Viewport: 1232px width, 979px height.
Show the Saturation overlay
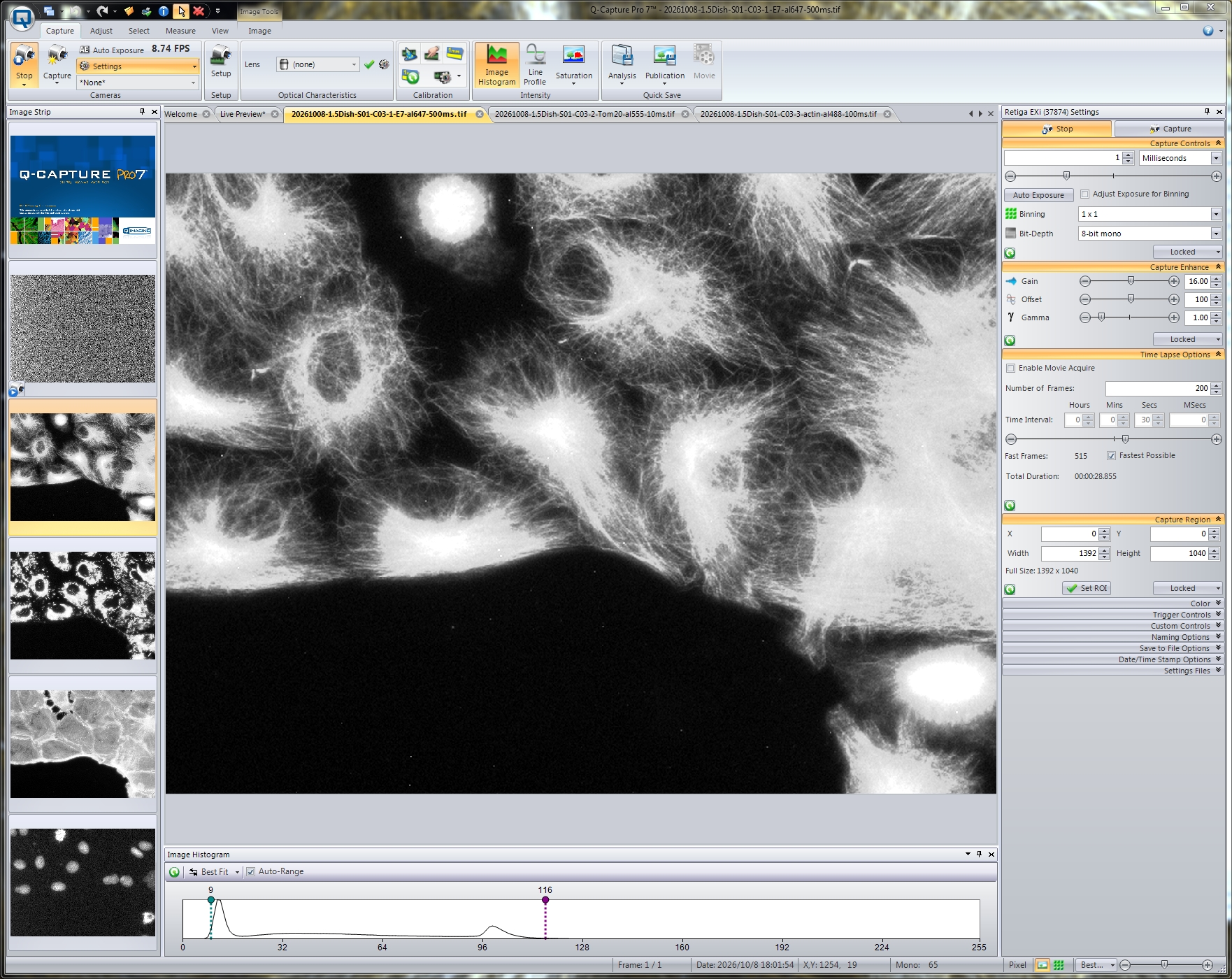(x=573, y=65)
